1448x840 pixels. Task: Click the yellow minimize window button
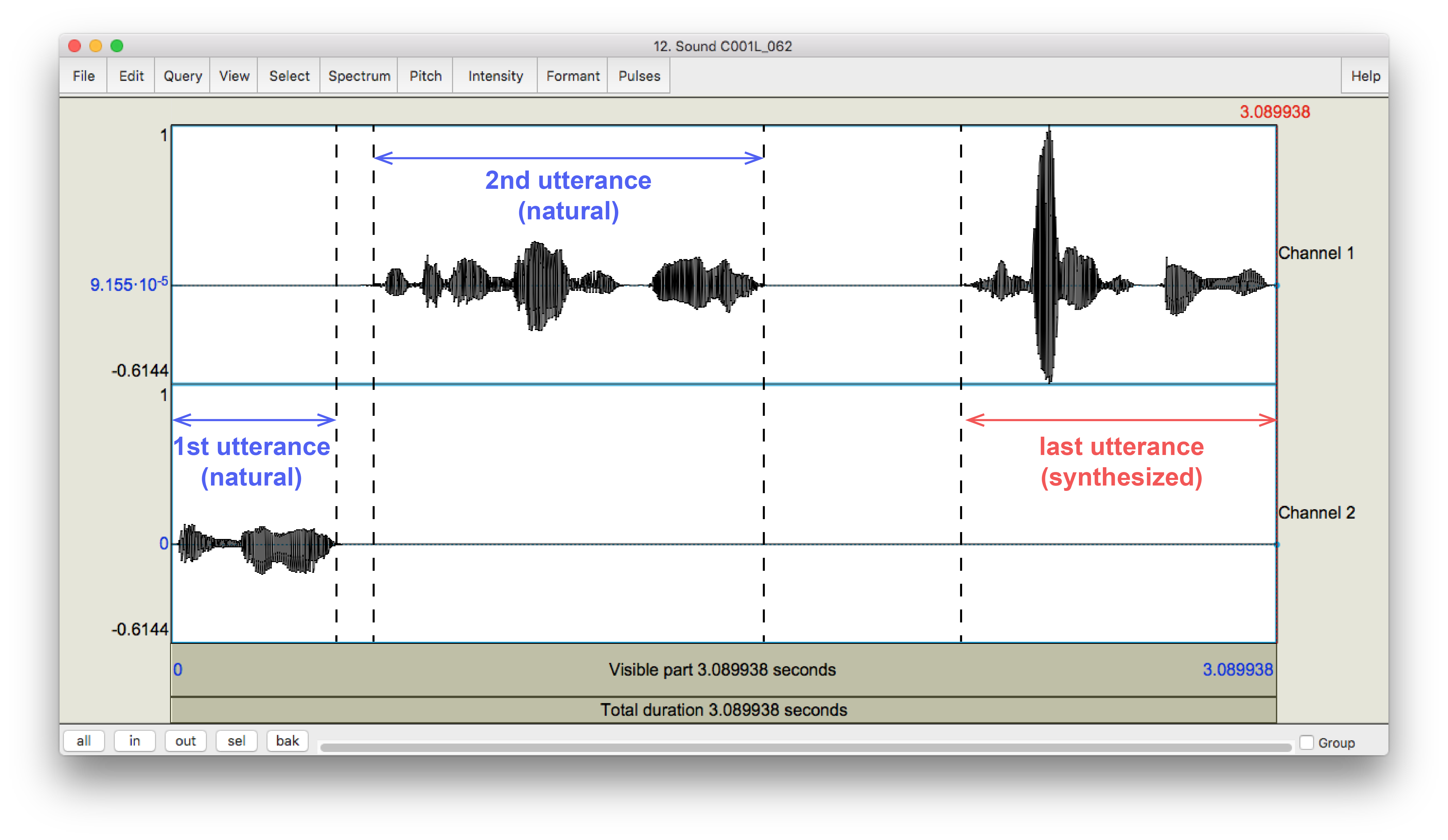(x=95, y=46)
